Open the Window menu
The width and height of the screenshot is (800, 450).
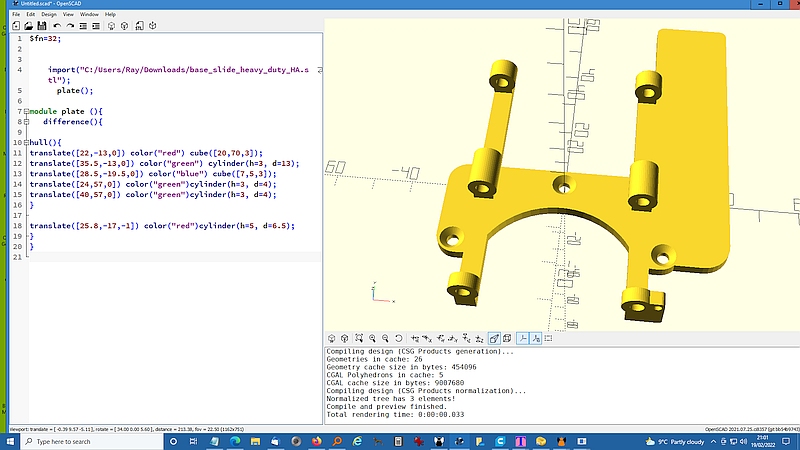coord(89,15)
